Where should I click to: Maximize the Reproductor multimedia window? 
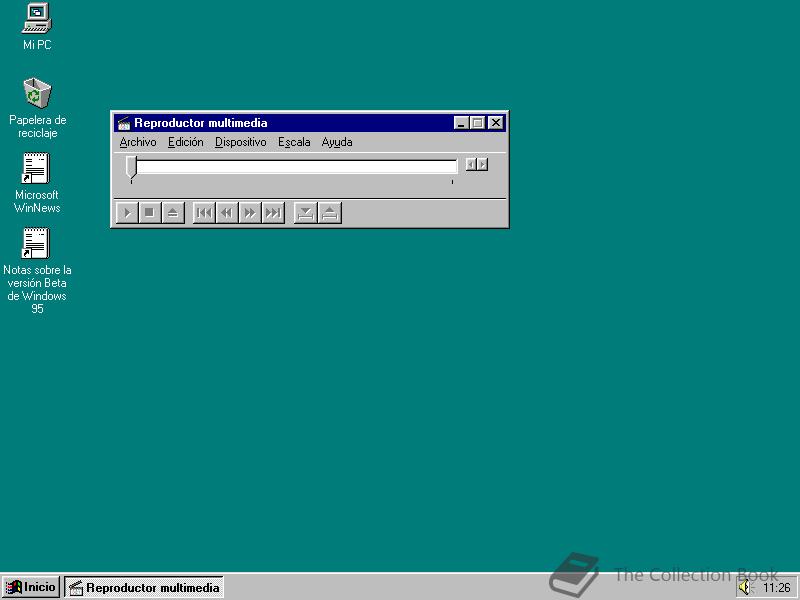coord(478,123)
